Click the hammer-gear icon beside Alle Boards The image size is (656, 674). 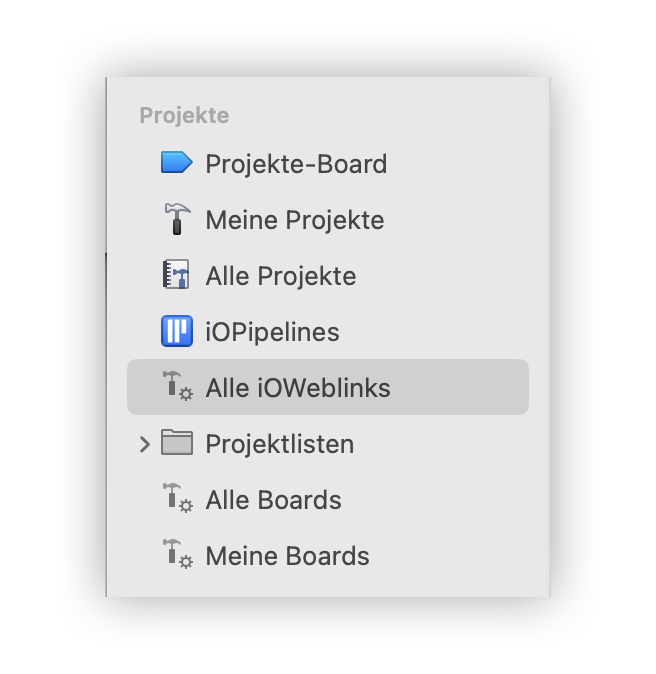pos(178,498)
